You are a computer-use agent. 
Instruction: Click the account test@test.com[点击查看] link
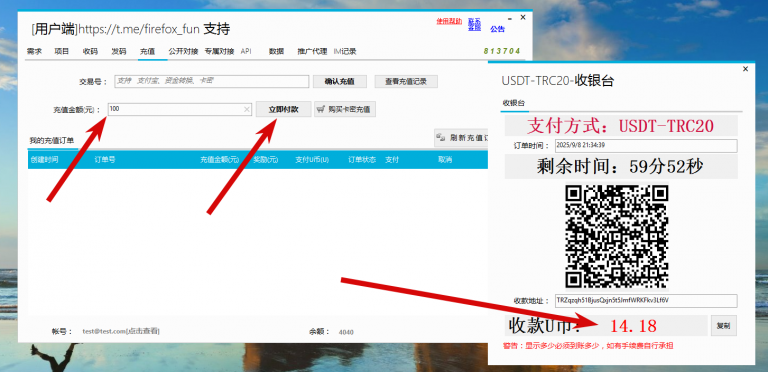click(121, 331)
